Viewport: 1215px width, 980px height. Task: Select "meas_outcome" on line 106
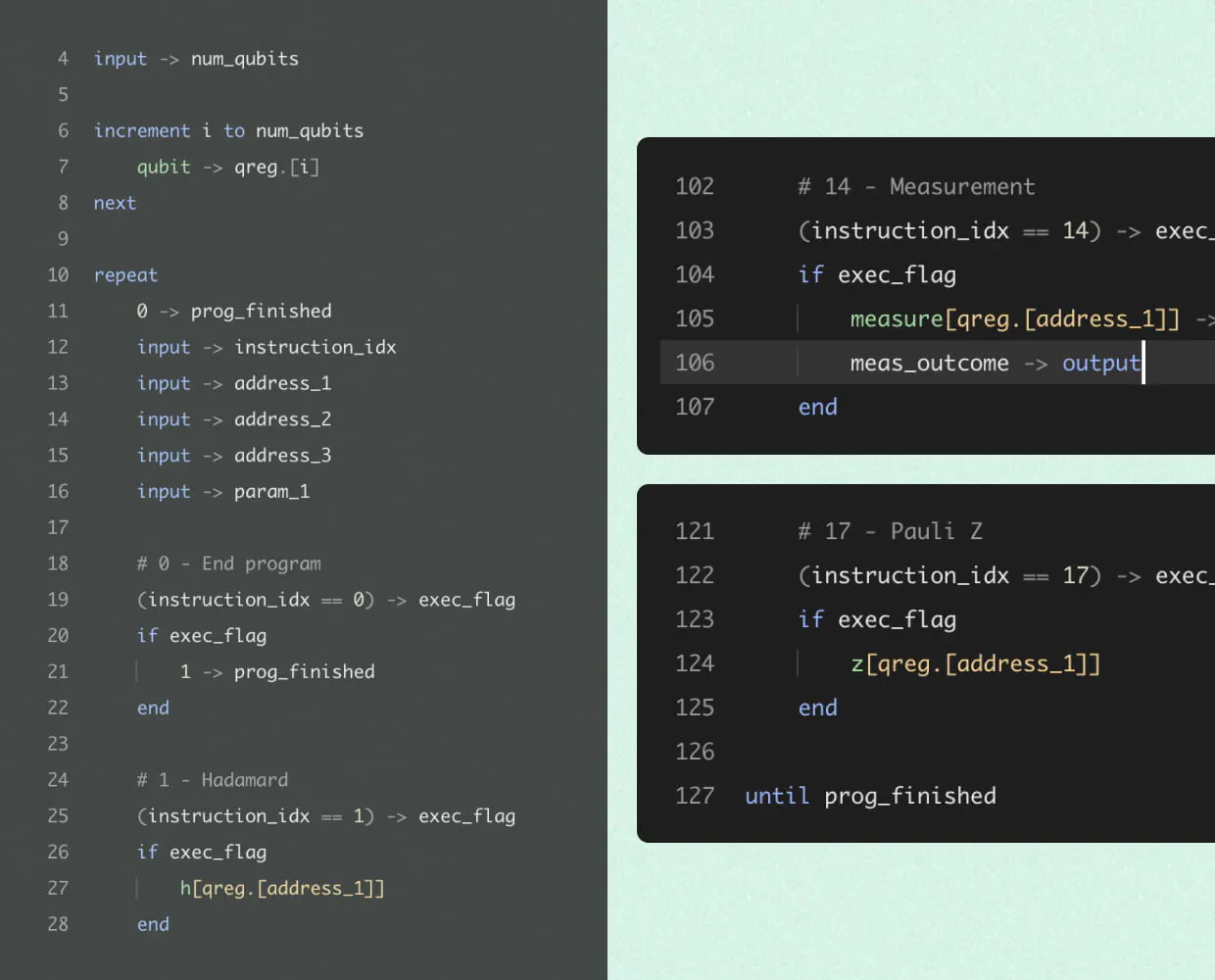click(x=929, y=363)
